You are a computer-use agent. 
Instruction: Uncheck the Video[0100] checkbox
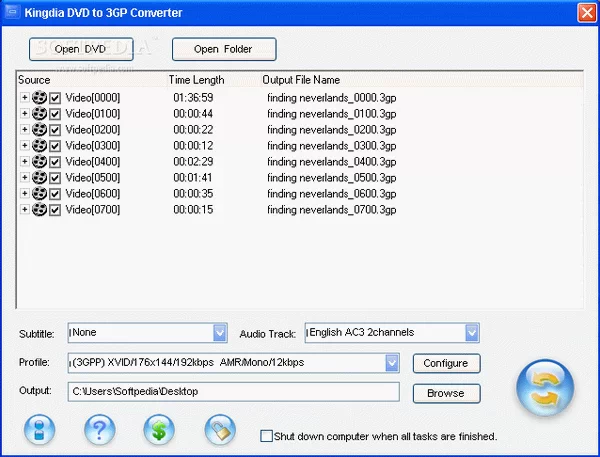(55, 114)
